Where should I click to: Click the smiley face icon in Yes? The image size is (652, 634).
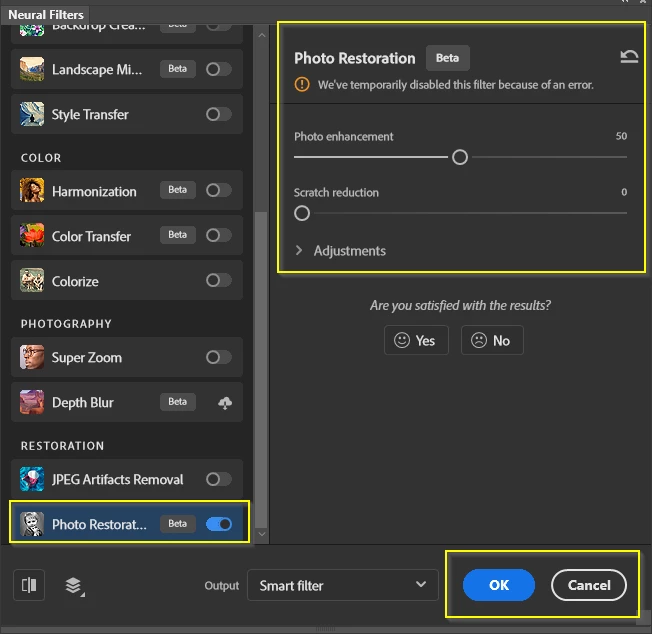402,340
